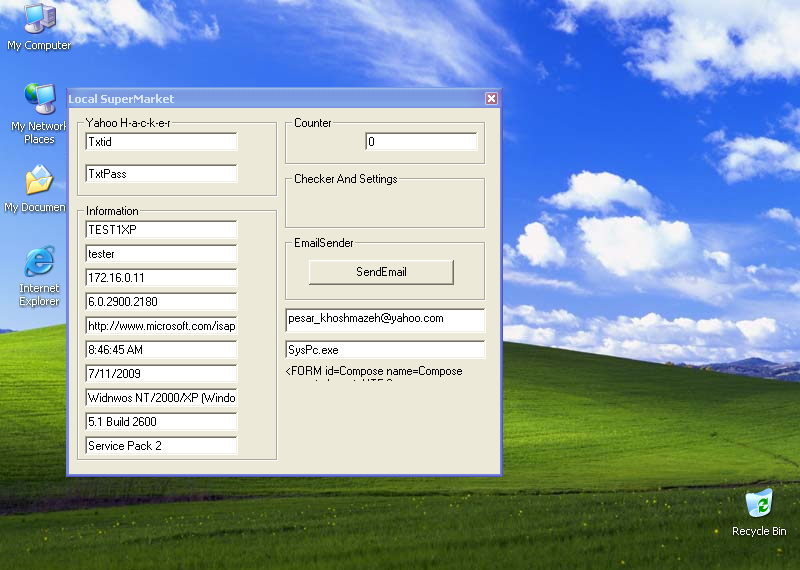Click the FORM id=Compose text

pyautogui.click(x=374, y=371)
